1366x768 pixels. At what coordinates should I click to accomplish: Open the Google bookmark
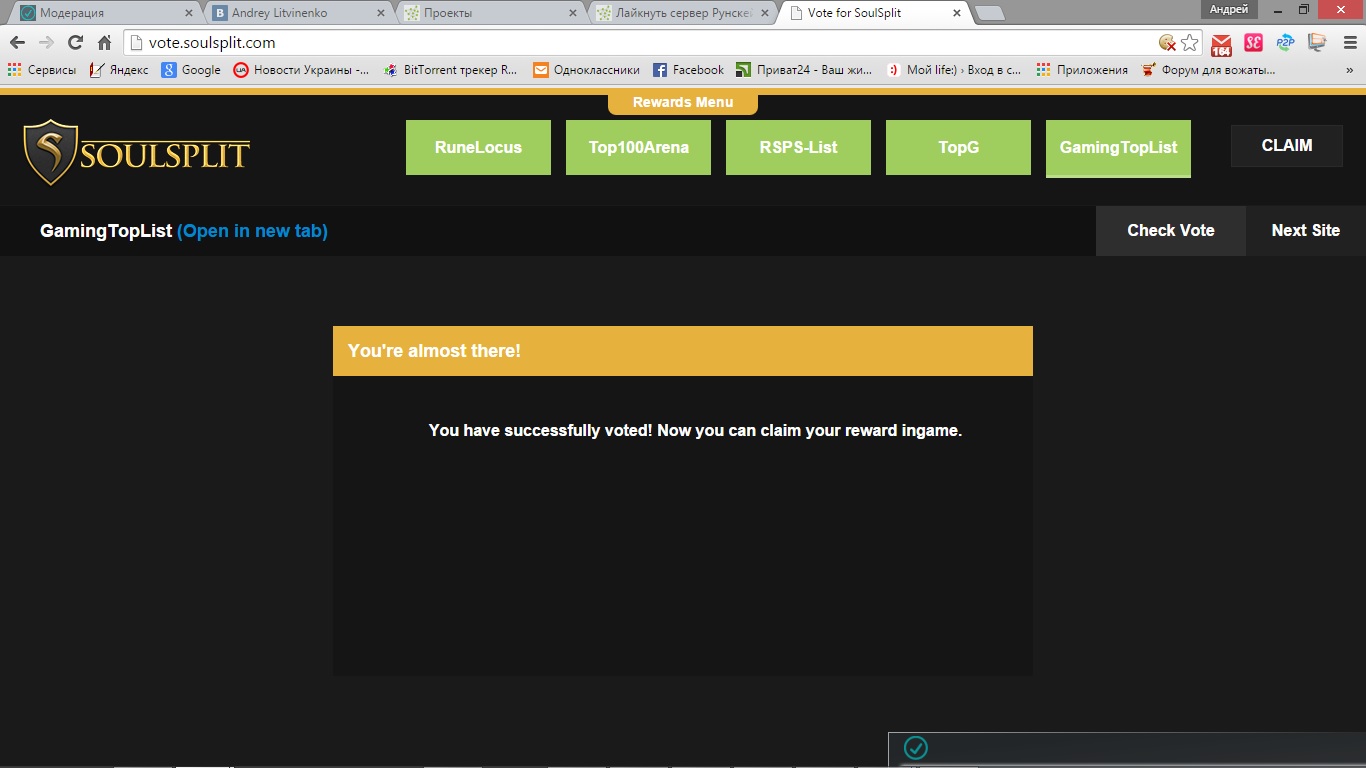point(191,70)
